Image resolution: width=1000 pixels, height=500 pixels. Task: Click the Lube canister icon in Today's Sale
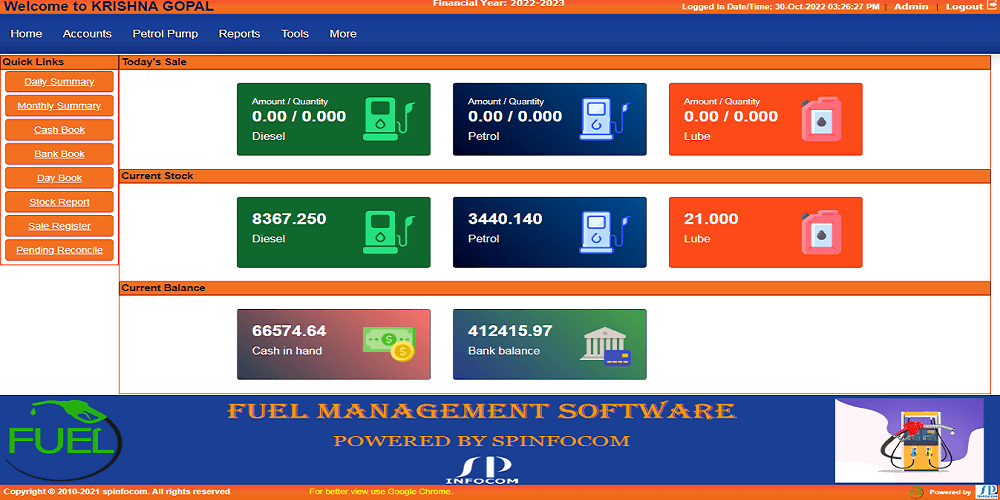pyautogui.click(x=821, y=119)
